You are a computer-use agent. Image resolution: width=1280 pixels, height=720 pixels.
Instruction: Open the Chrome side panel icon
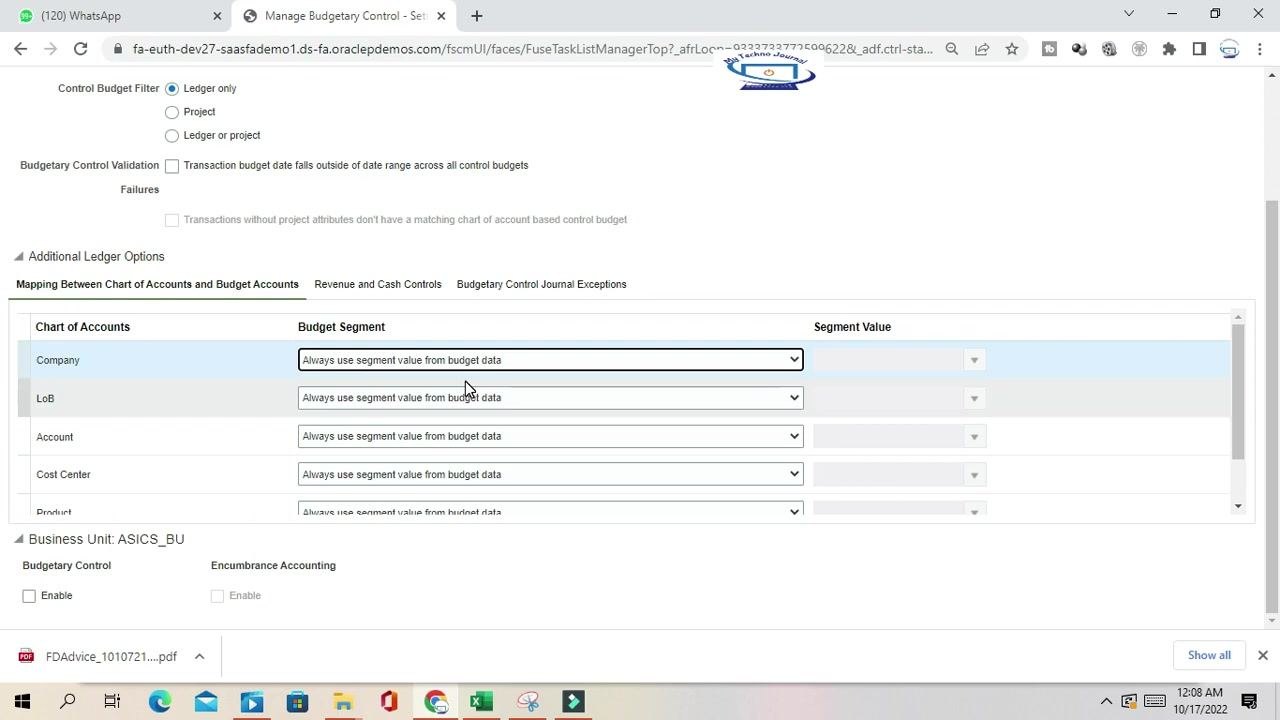tap(1199, 48)
